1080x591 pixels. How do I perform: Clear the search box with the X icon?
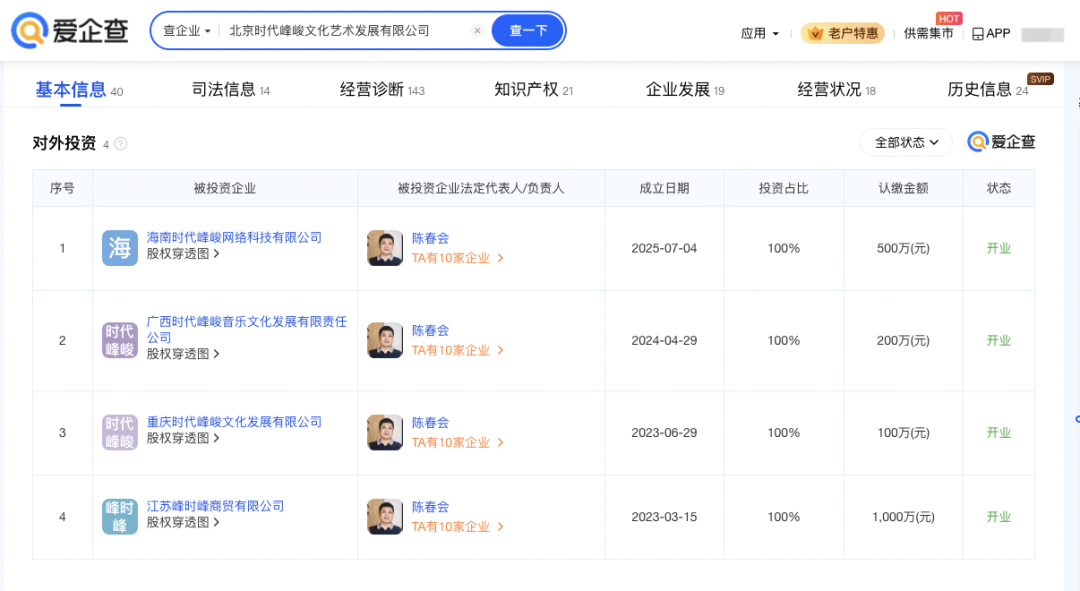click(x=477, y=31)
